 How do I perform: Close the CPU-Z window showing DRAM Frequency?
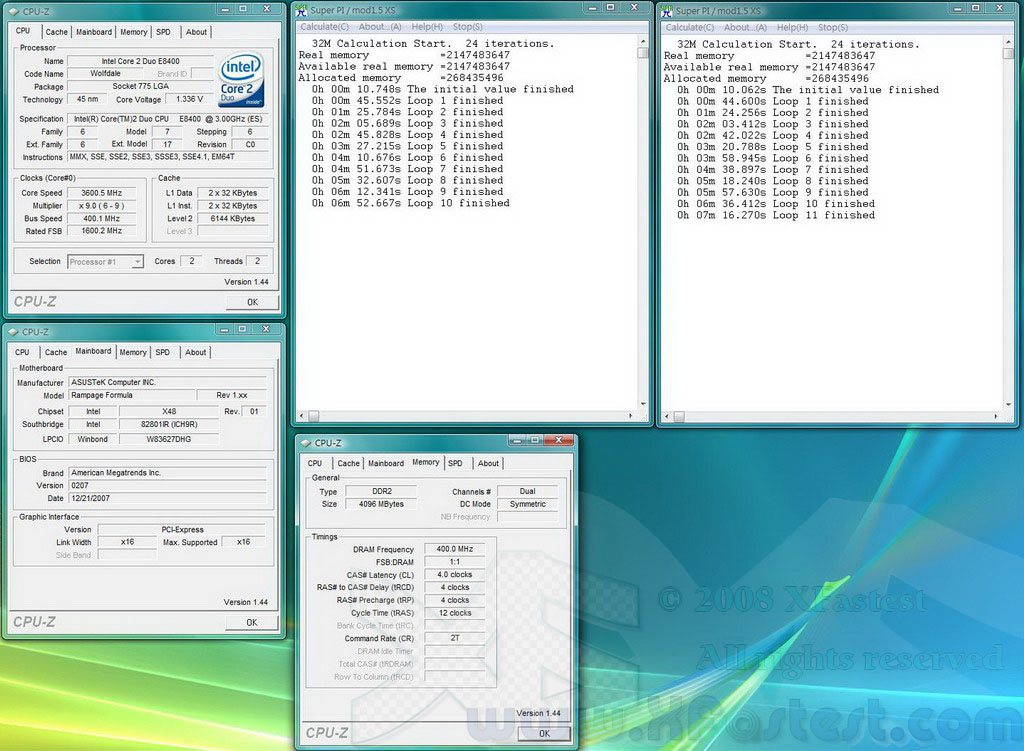[557, 441]
